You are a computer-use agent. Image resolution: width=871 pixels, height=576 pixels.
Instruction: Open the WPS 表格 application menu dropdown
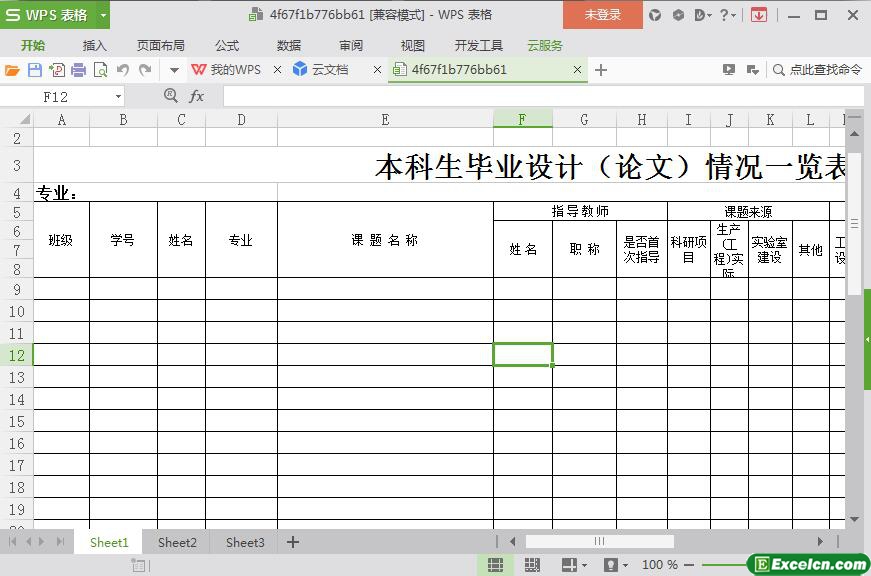click(x=103, y=15)
